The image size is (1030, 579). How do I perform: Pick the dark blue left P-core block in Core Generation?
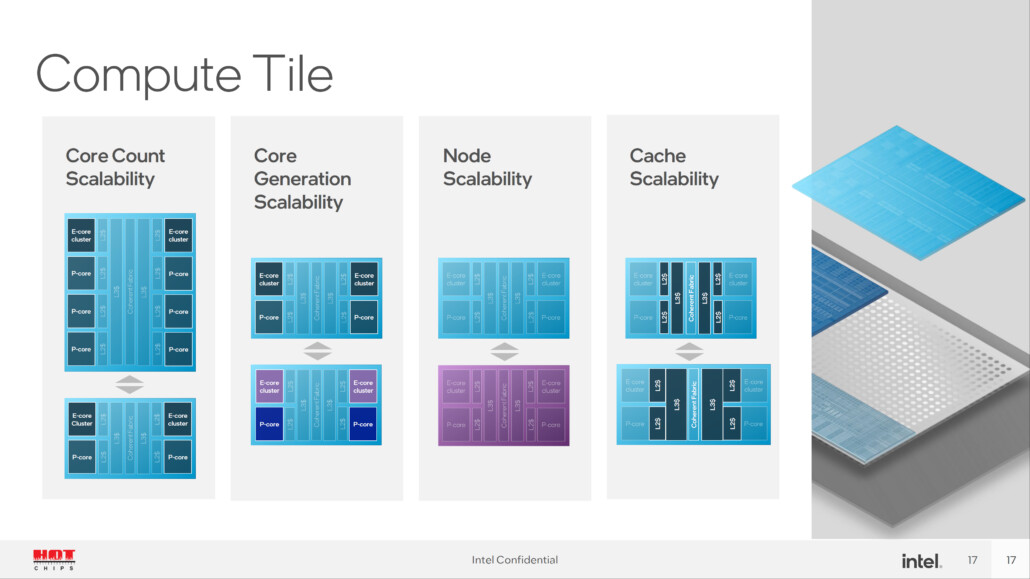[269, 424]
